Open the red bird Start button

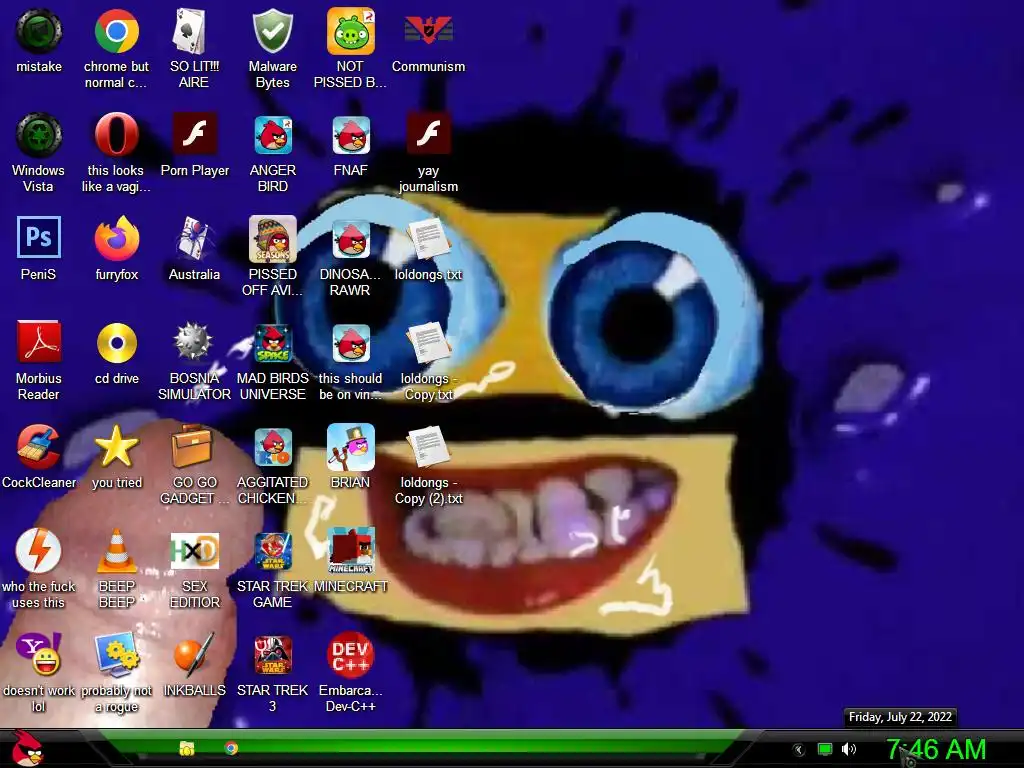coord(27,748)
